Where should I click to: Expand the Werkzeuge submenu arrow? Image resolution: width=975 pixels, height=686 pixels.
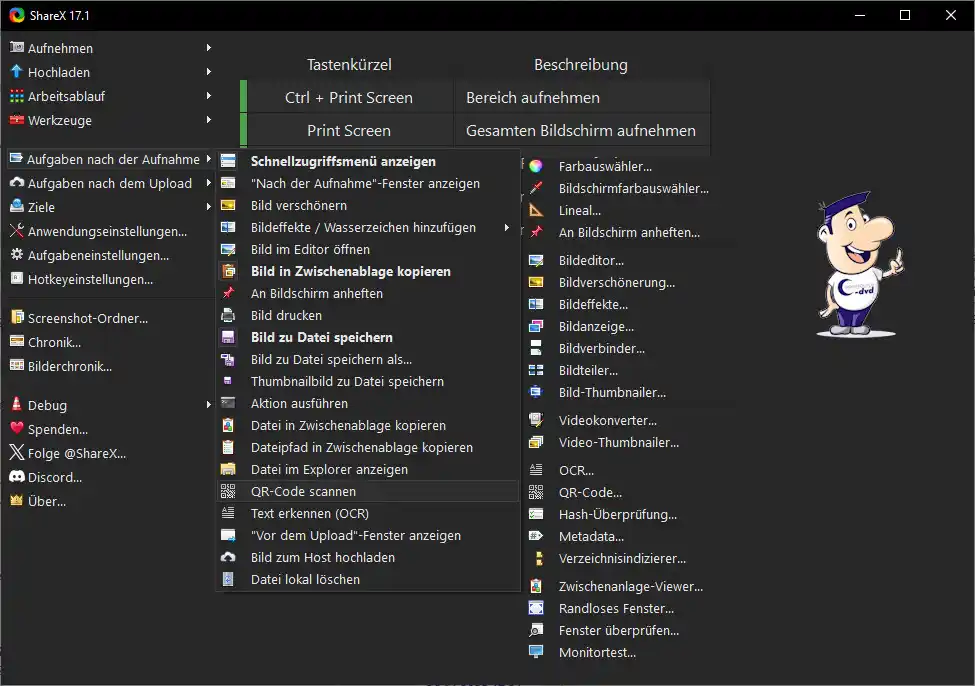[x=209, y=119]
